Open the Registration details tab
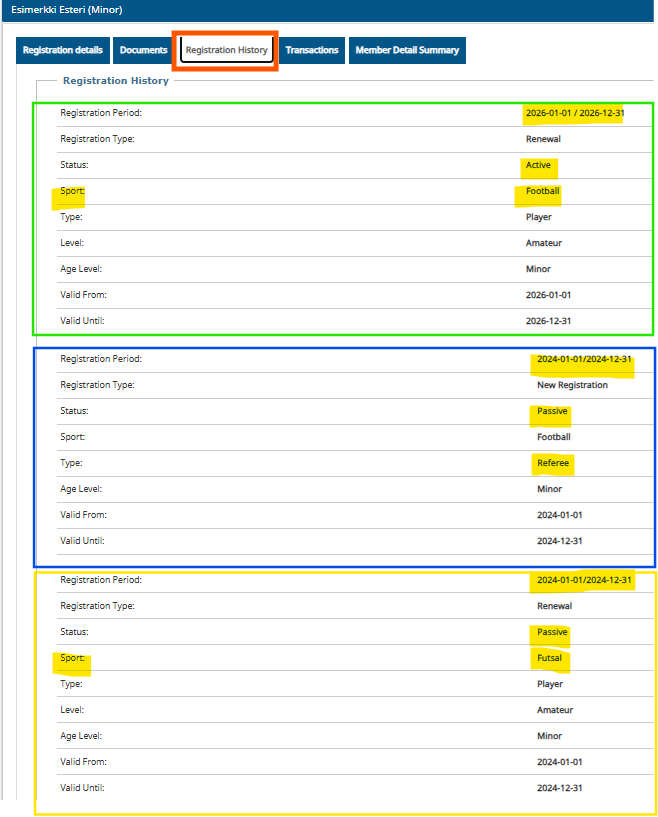Viewport: 658px width, 817px height. 63,50
